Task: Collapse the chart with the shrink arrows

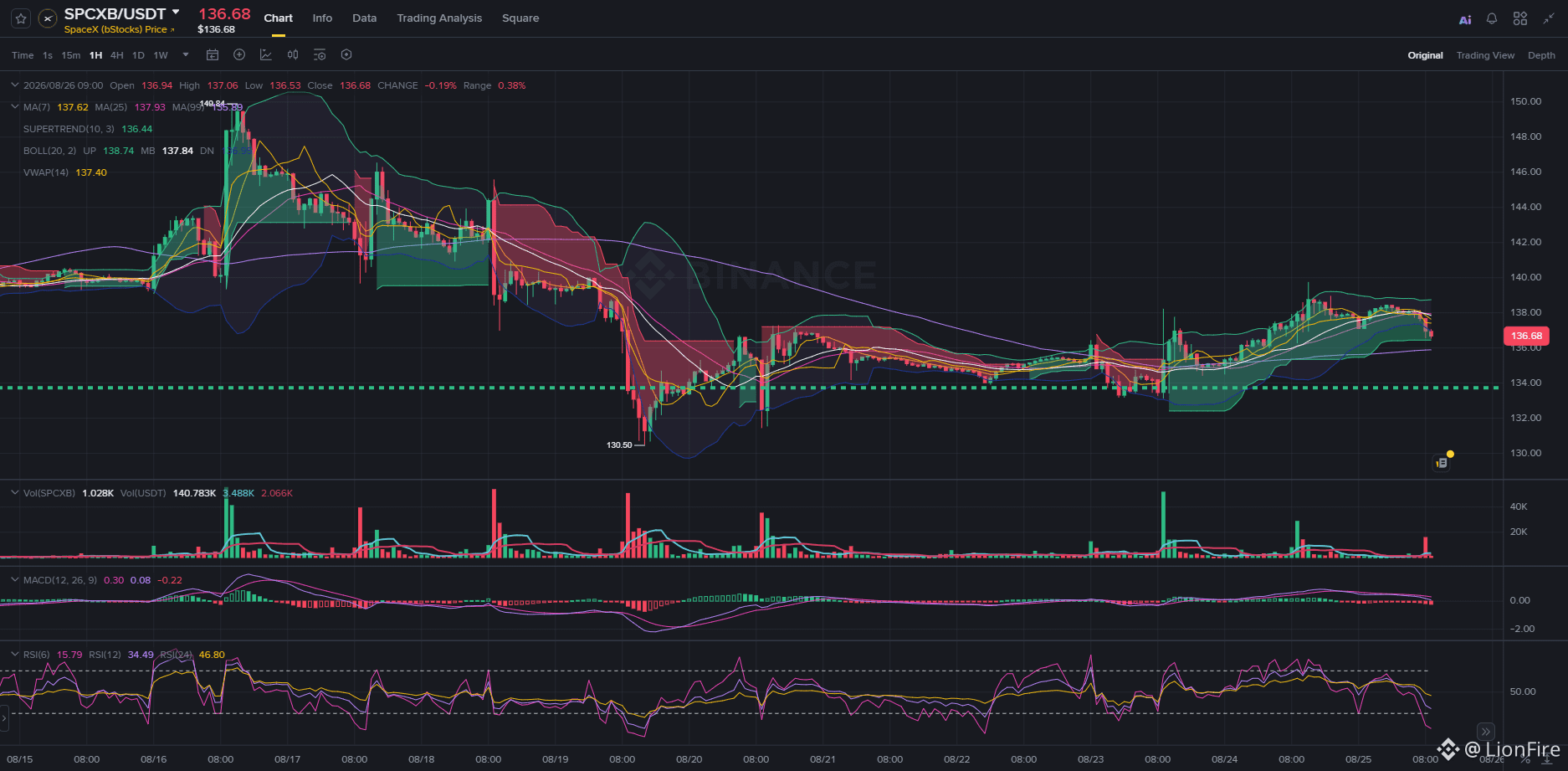Action: coord(1549,18)
